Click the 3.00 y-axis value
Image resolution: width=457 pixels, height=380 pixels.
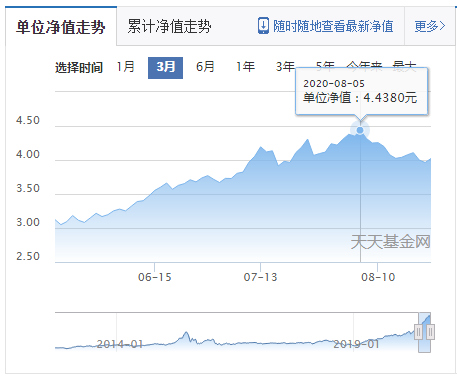point(28,222)
